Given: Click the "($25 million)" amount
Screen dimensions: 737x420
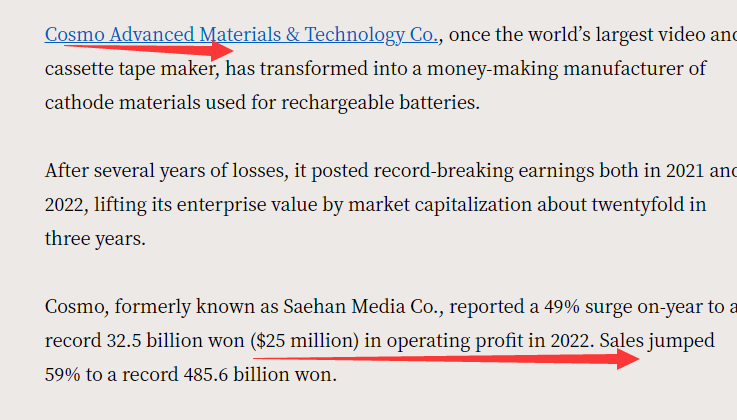Looking at the screenshot, I should point(303,341).
